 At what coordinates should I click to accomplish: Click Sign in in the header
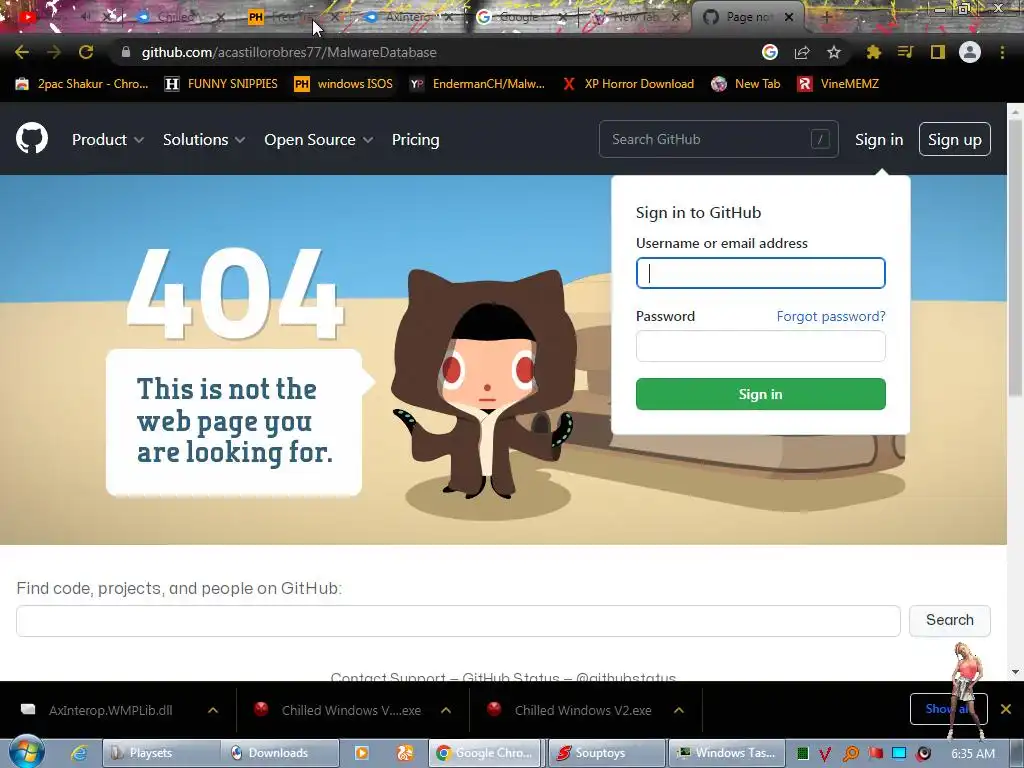coord(879,139)
